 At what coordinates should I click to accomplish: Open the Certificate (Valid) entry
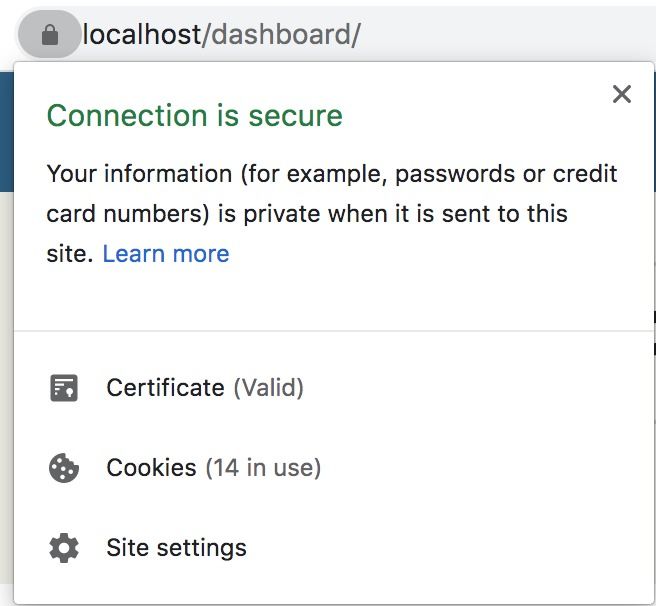334,388
